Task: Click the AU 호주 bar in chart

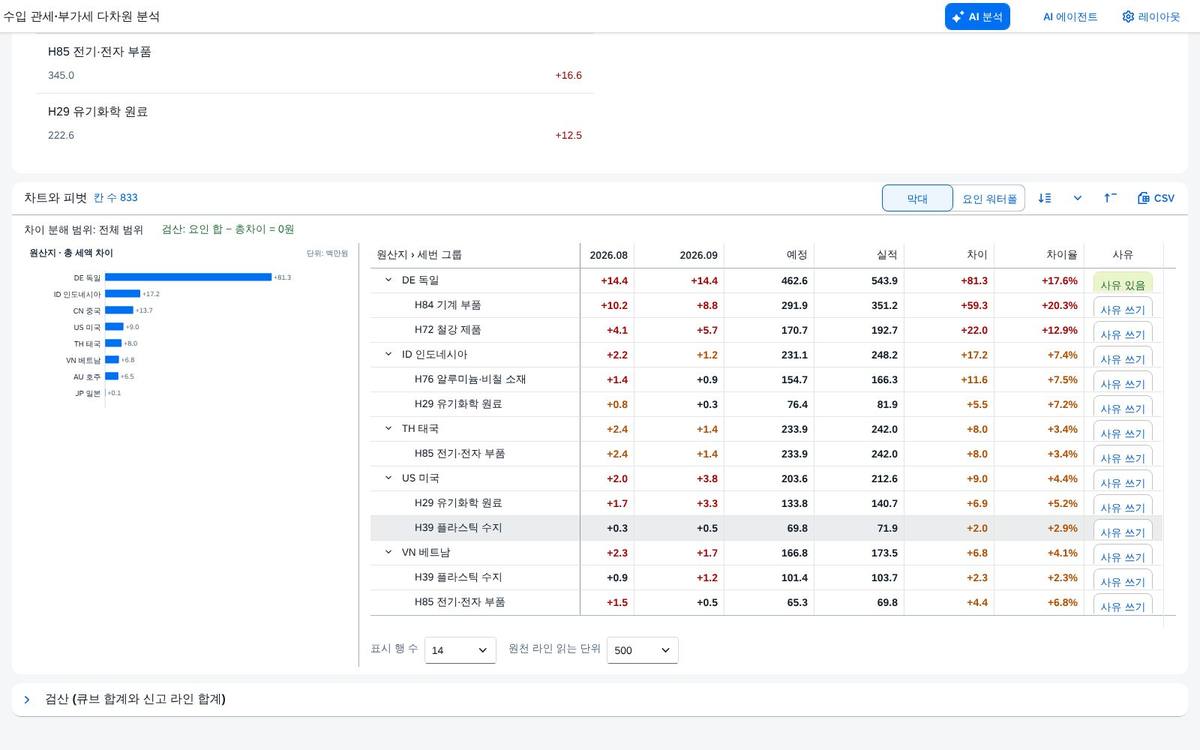Action: click(111, 376)
